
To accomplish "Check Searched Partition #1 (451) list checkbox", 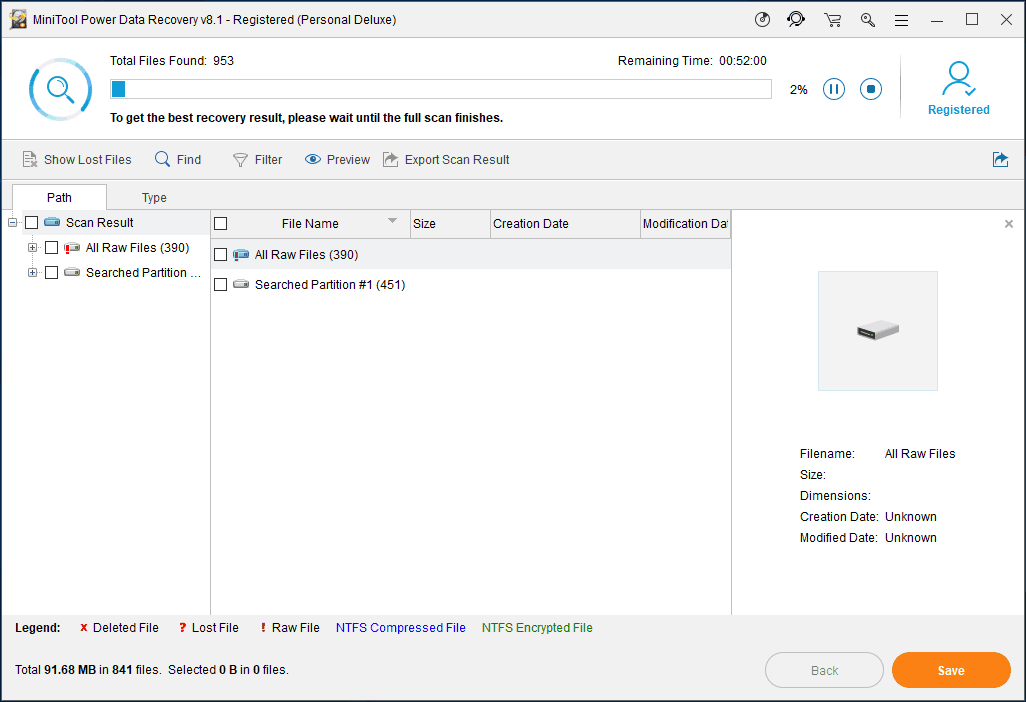I will click(221, 285).
